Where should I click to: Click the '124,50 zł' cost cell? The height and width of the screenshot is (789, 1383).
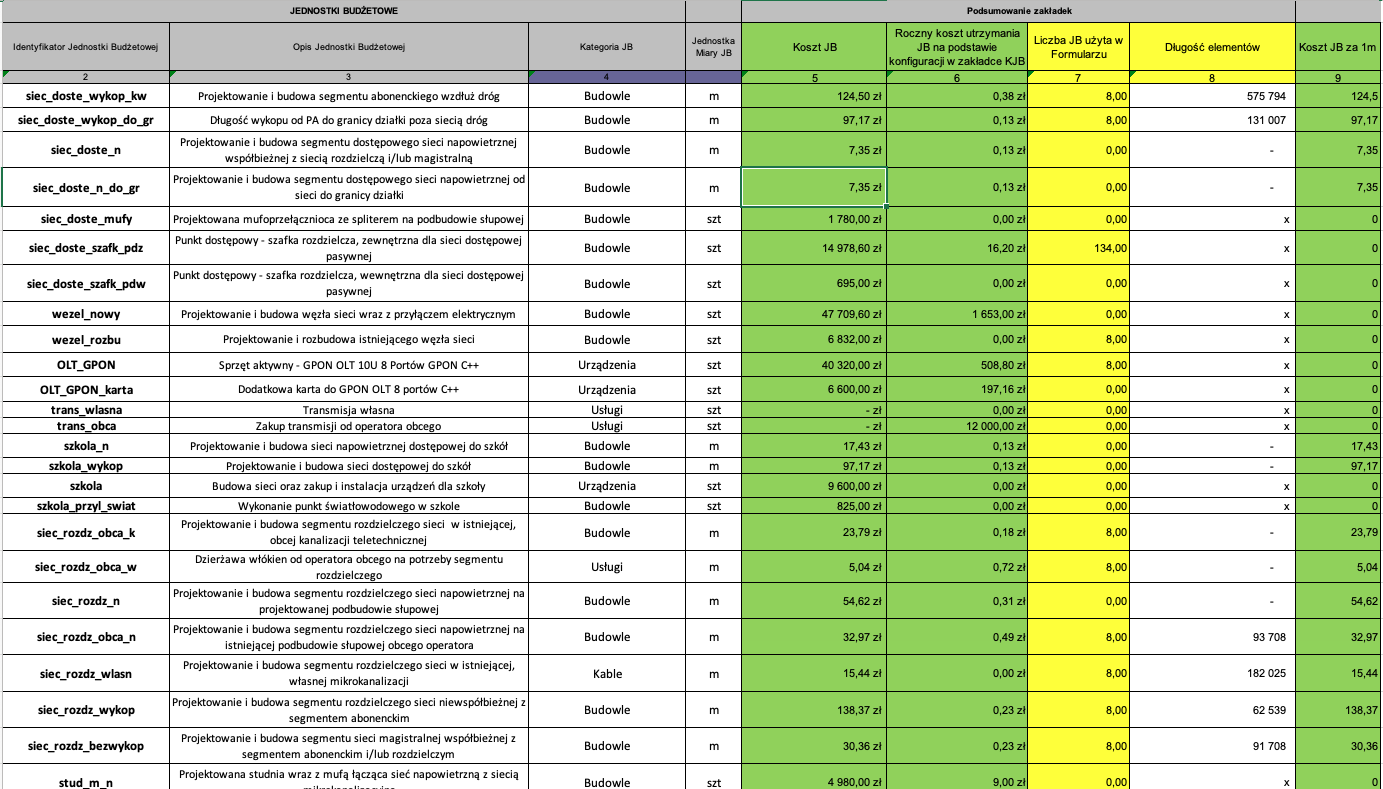click(814, 96)
